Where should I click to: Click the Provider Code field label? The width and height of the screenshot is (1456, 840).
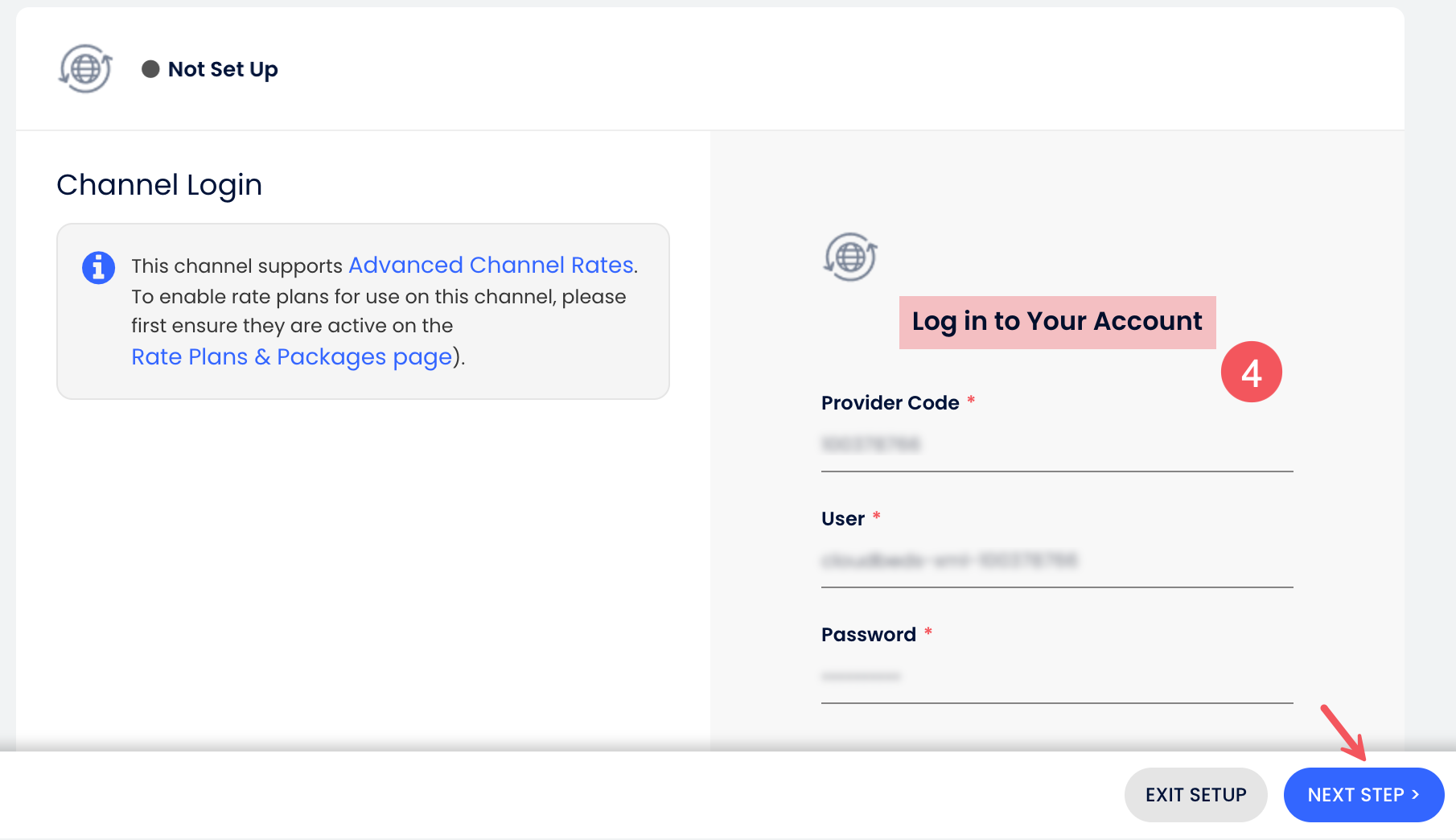pos(890,403)
